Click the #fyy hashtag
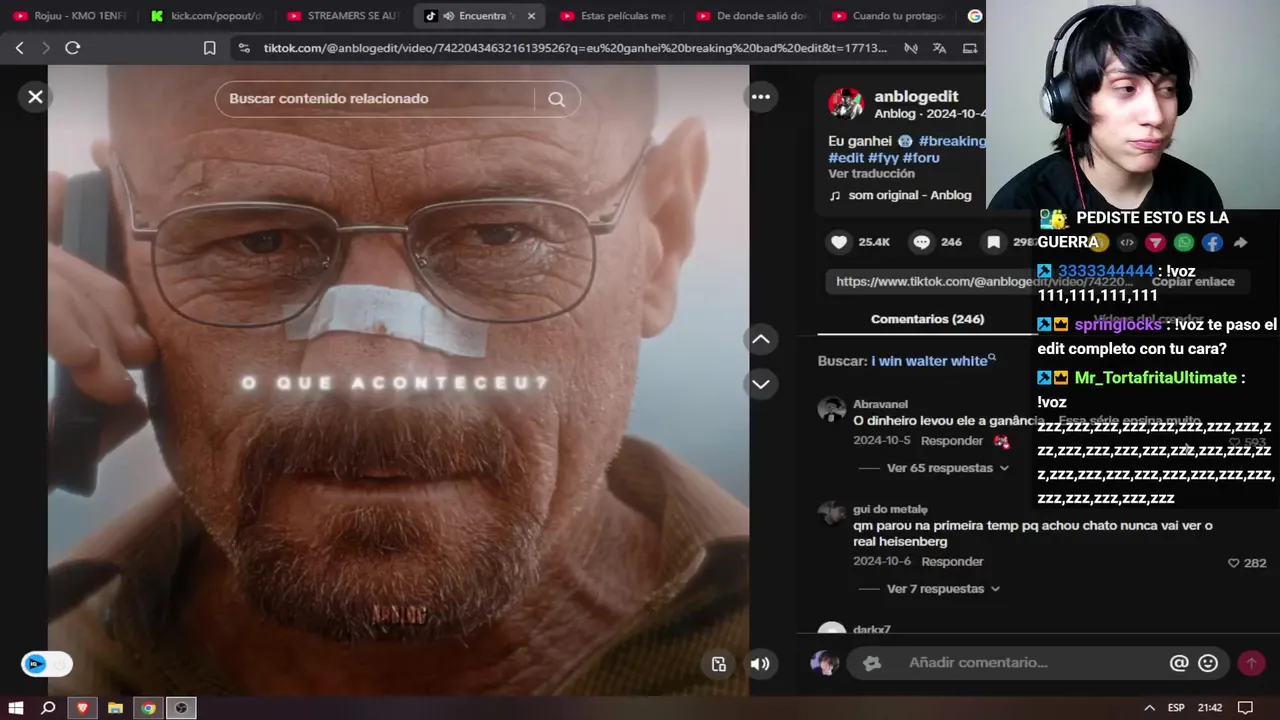The image size is (1280, 720). 883,158
